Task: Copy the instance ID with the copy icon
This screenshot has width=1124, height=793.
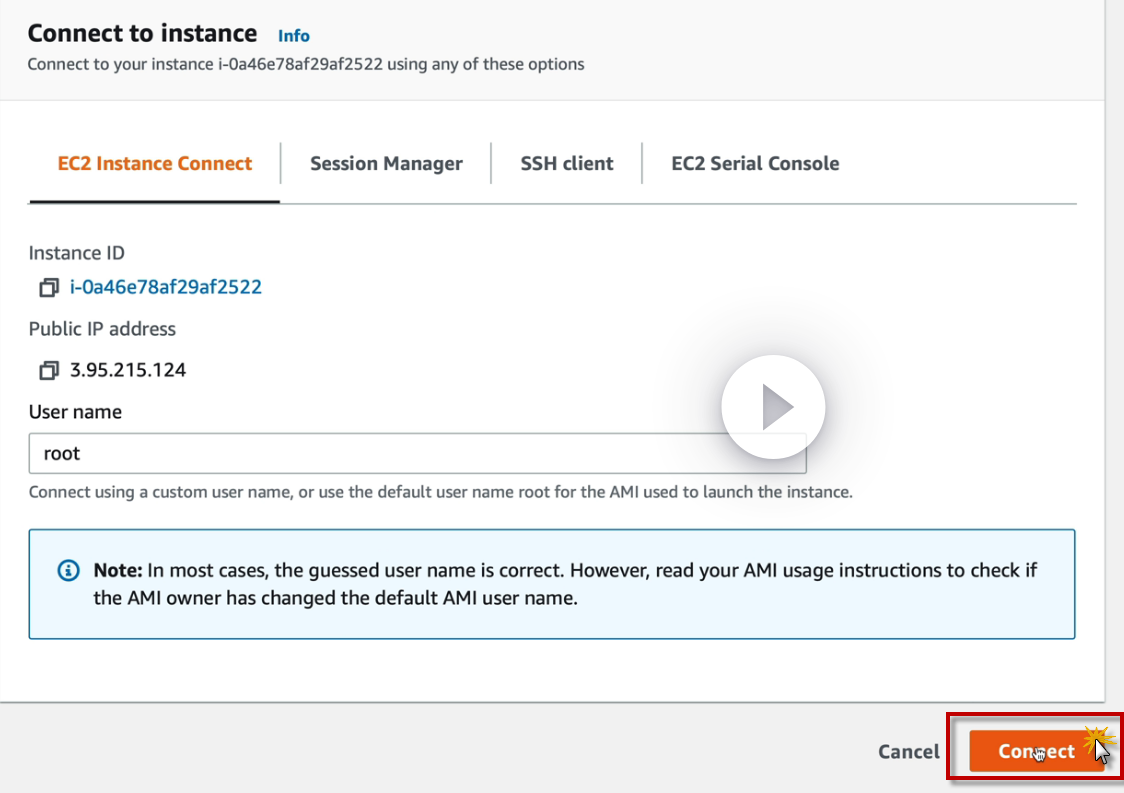Action: [48, 288]
